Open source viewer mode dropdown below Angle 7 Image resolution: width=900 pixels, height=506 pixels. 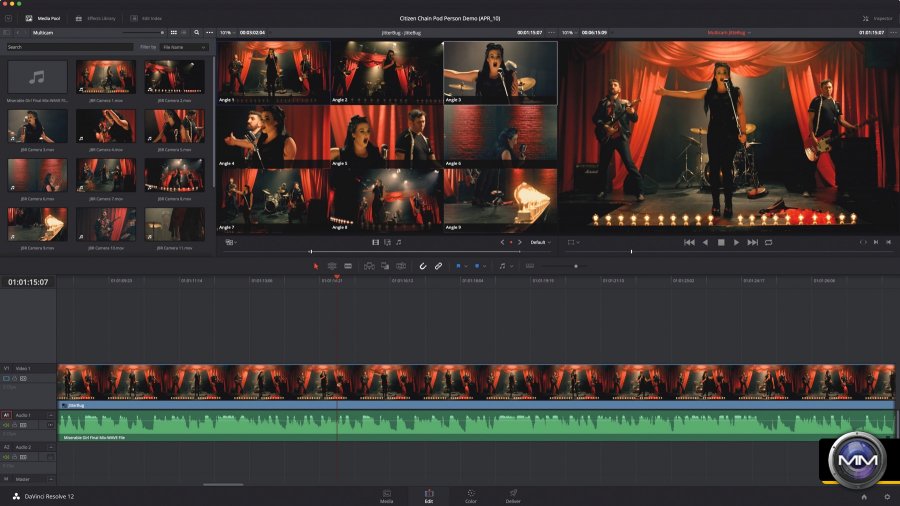(231, 243)
